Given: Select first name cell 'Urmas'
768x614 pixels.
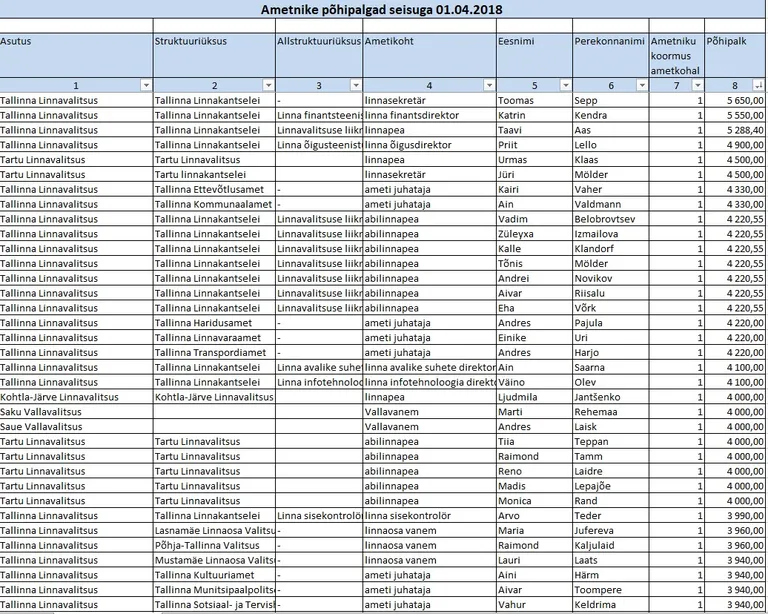Looking at the screenshot, I should point(534,160).
